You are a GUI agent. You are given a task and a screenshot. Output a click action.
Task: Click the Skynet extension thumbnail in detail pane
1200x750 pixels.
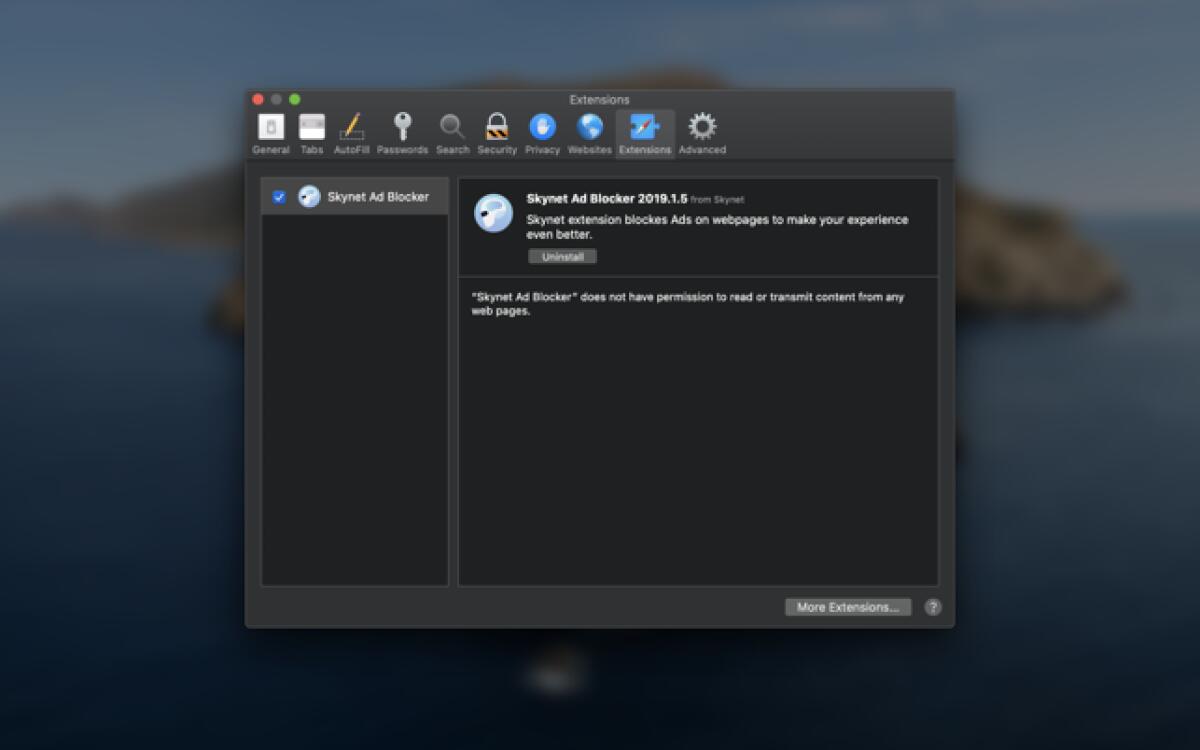[493, 214]
